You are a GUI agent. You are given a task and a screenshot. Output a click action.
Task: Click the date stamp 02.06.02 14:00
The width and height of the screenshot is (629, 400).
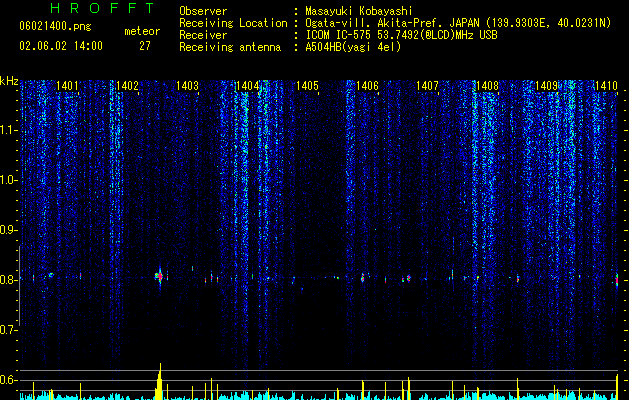click(x=61, y=46)
